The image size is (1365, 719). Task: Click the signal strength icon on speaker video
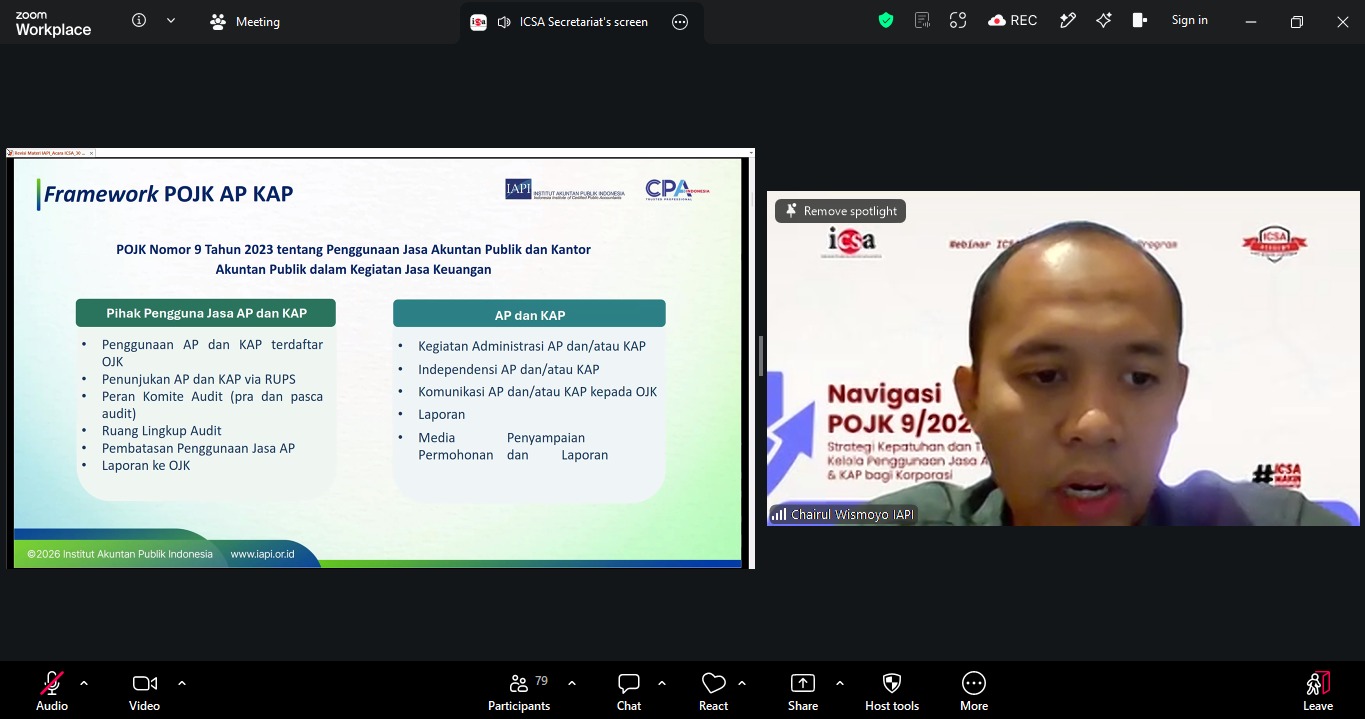779,515
